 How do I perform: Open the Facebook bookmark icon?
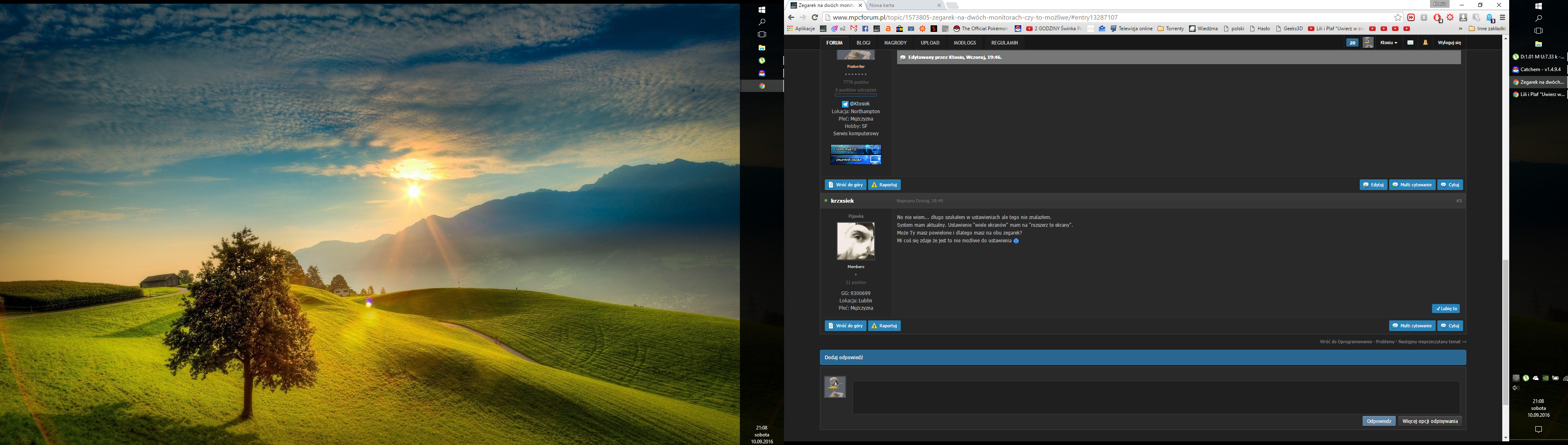(865, 29)
